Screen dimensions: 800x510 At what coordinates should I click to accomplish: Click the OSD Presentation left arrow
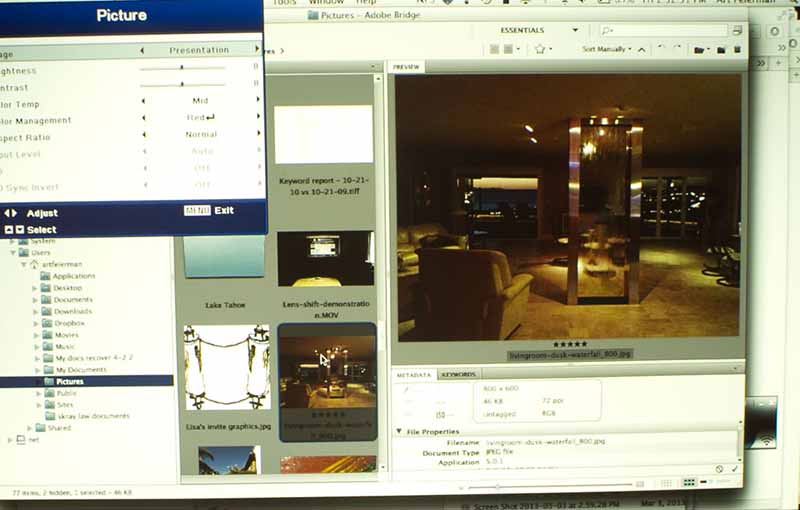[142, 50]
